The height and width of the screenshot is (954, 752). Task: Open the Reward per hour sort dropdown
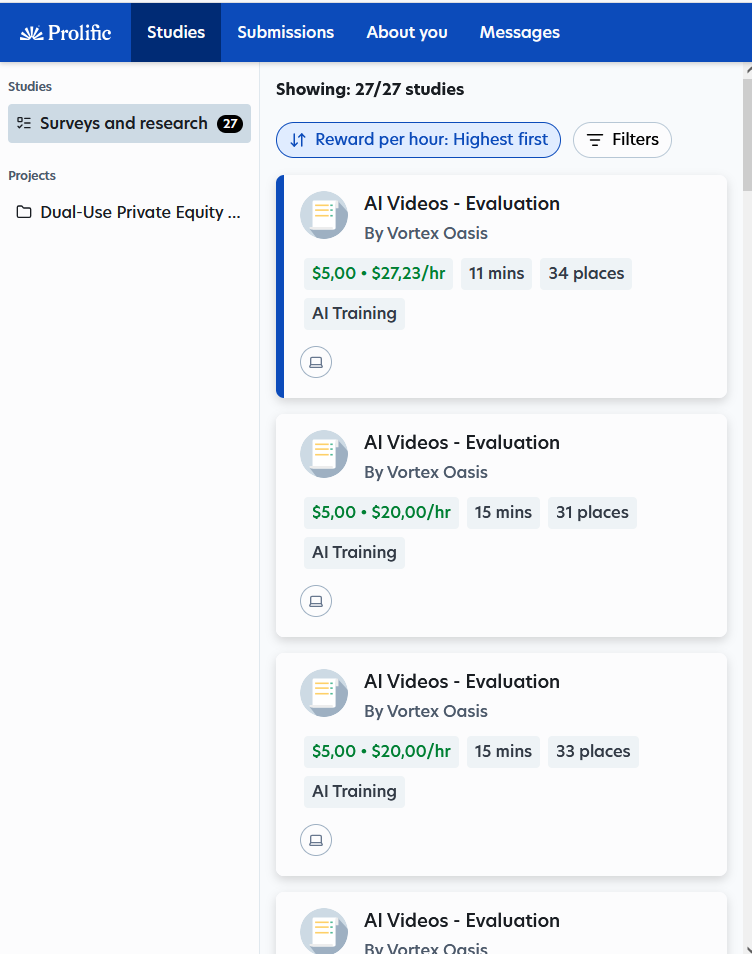pyautogui.click(x=418, y=140)
